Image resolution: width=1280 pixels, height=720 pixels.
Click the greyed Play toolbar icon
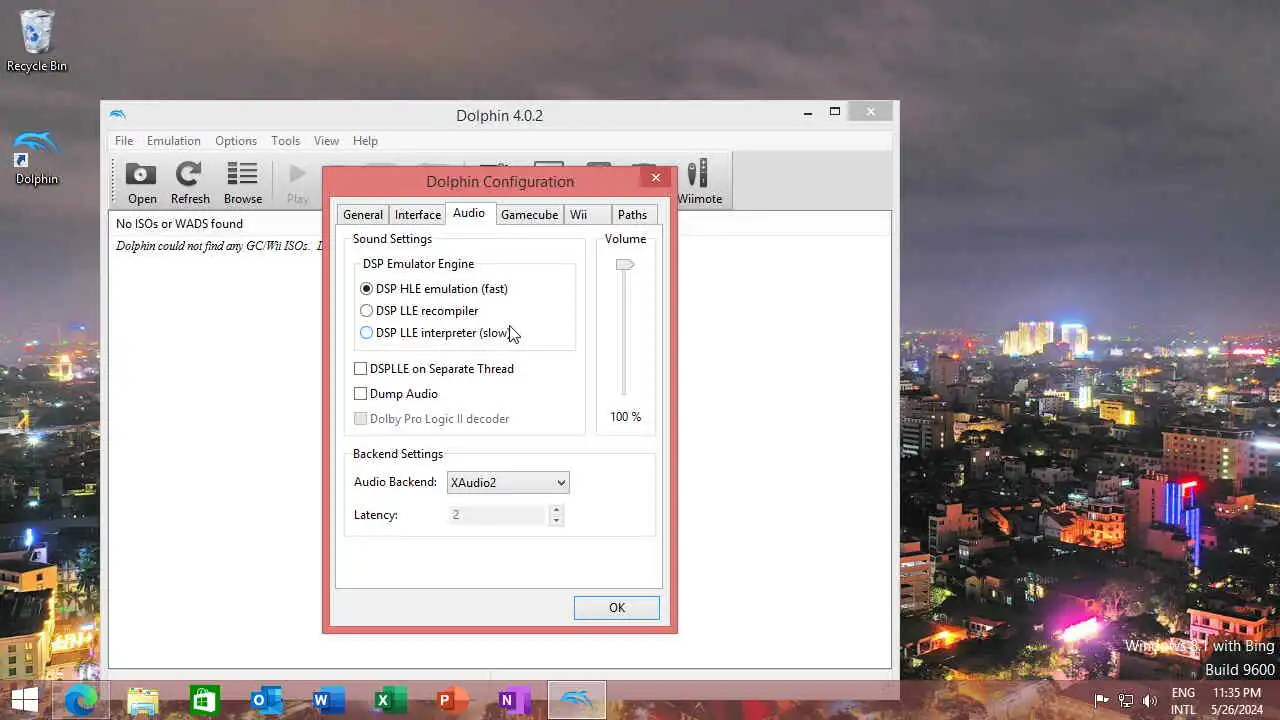pyautogui.click(x=297, y=184)
